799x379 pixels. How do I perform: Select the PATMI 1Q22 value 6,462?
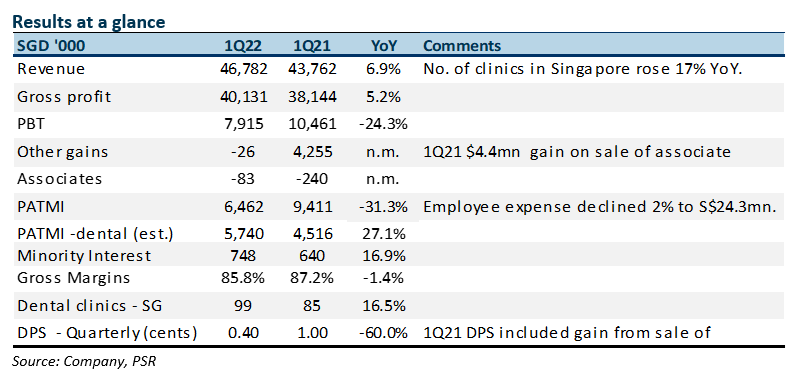click(x=245, y=207)
